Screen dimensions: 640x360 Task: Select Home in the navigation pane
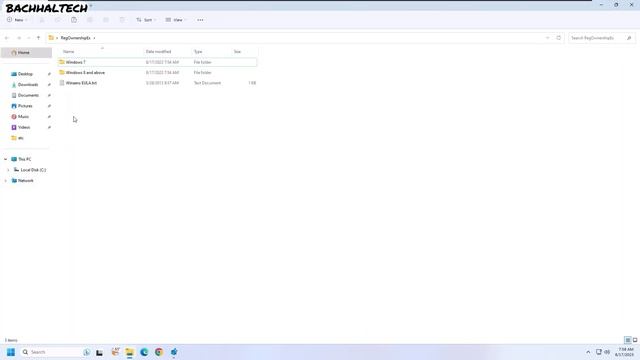[27, 53]
